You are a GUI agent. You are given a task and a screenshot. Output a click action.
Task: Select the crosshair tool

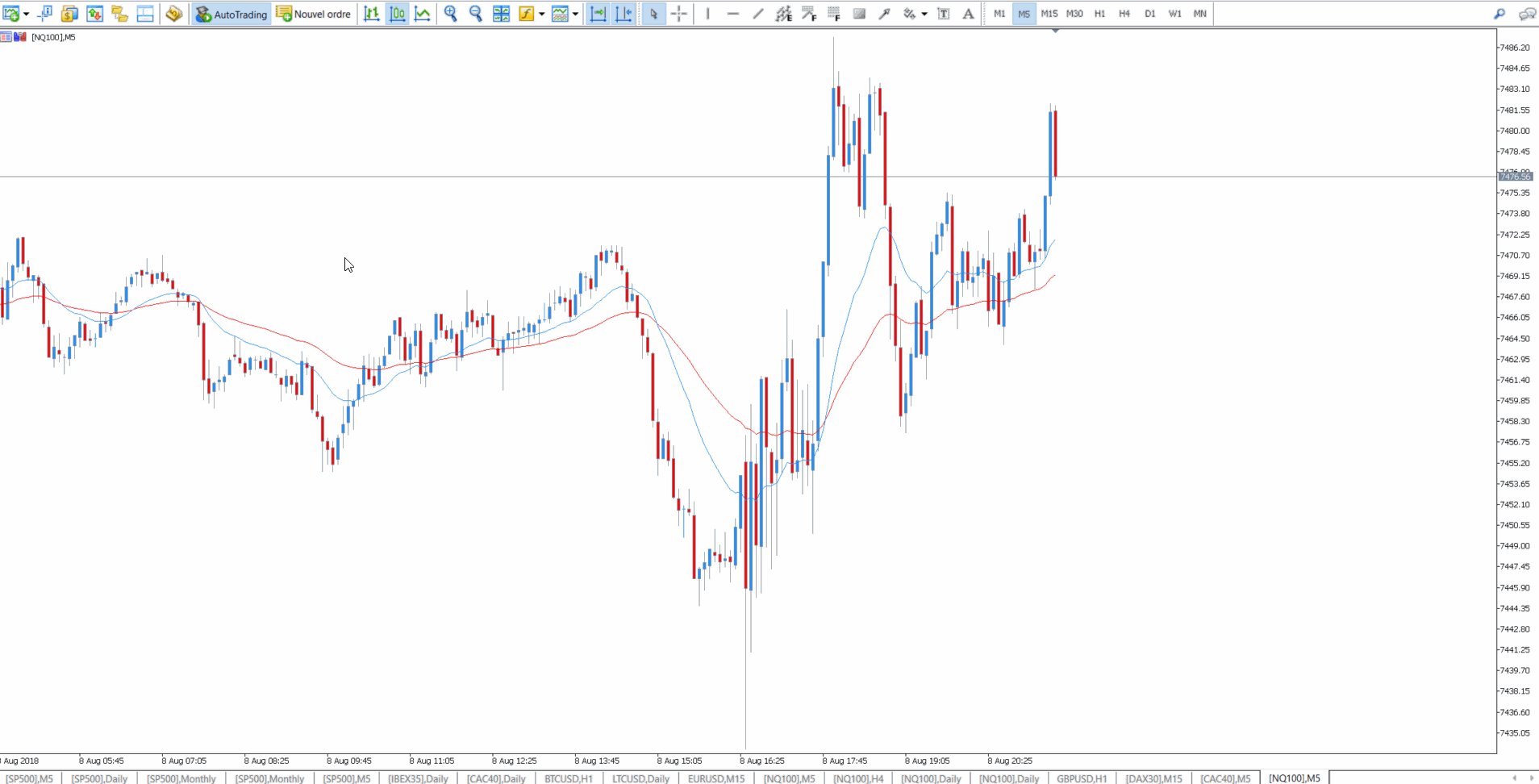tap(679, 14)
